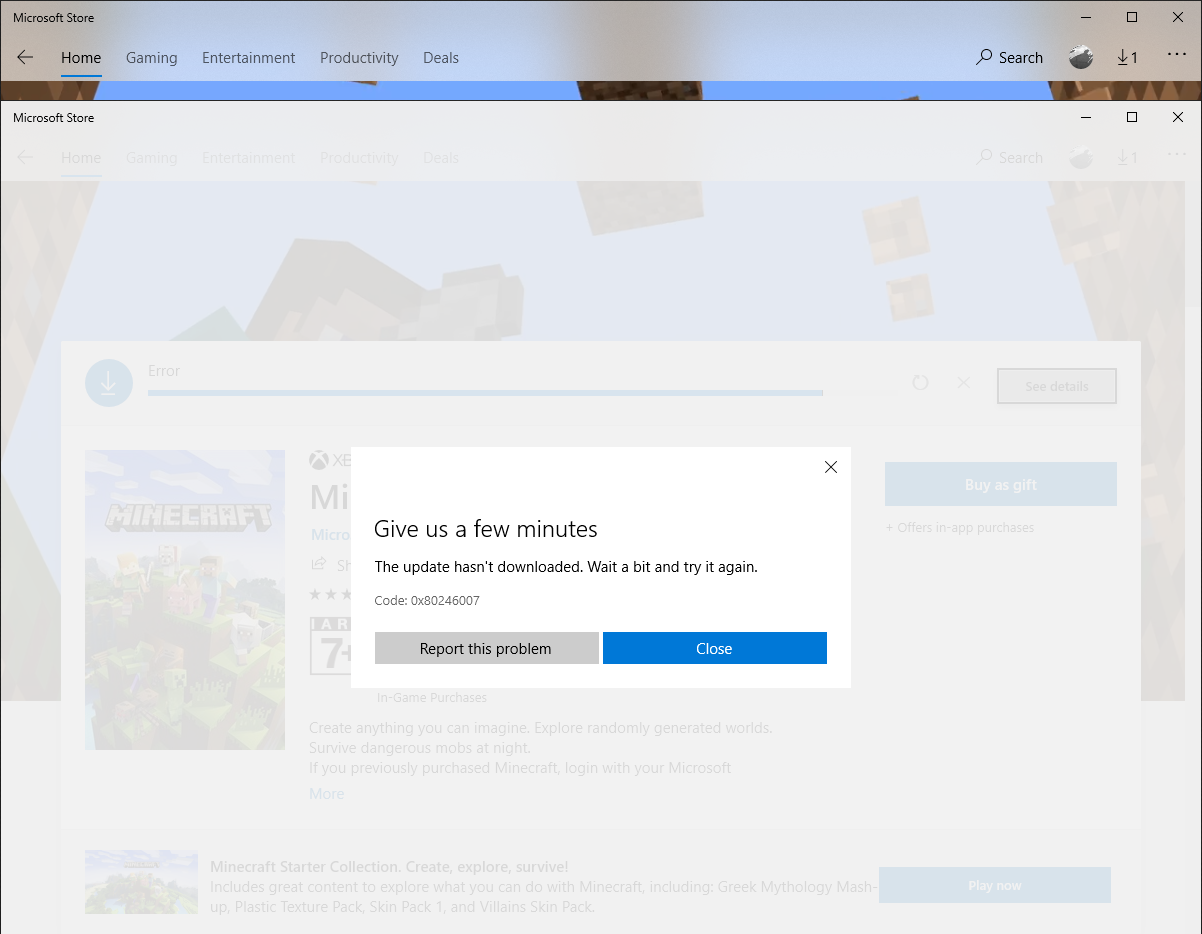Select dimmed Deals tab in the front window

(441, 157)
